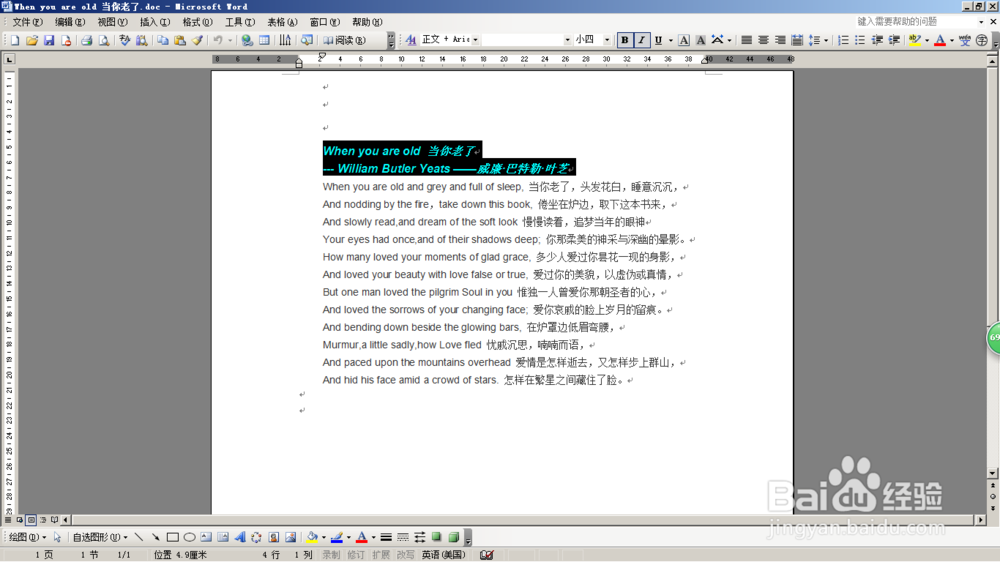Click the Print icon

[86, 40]
